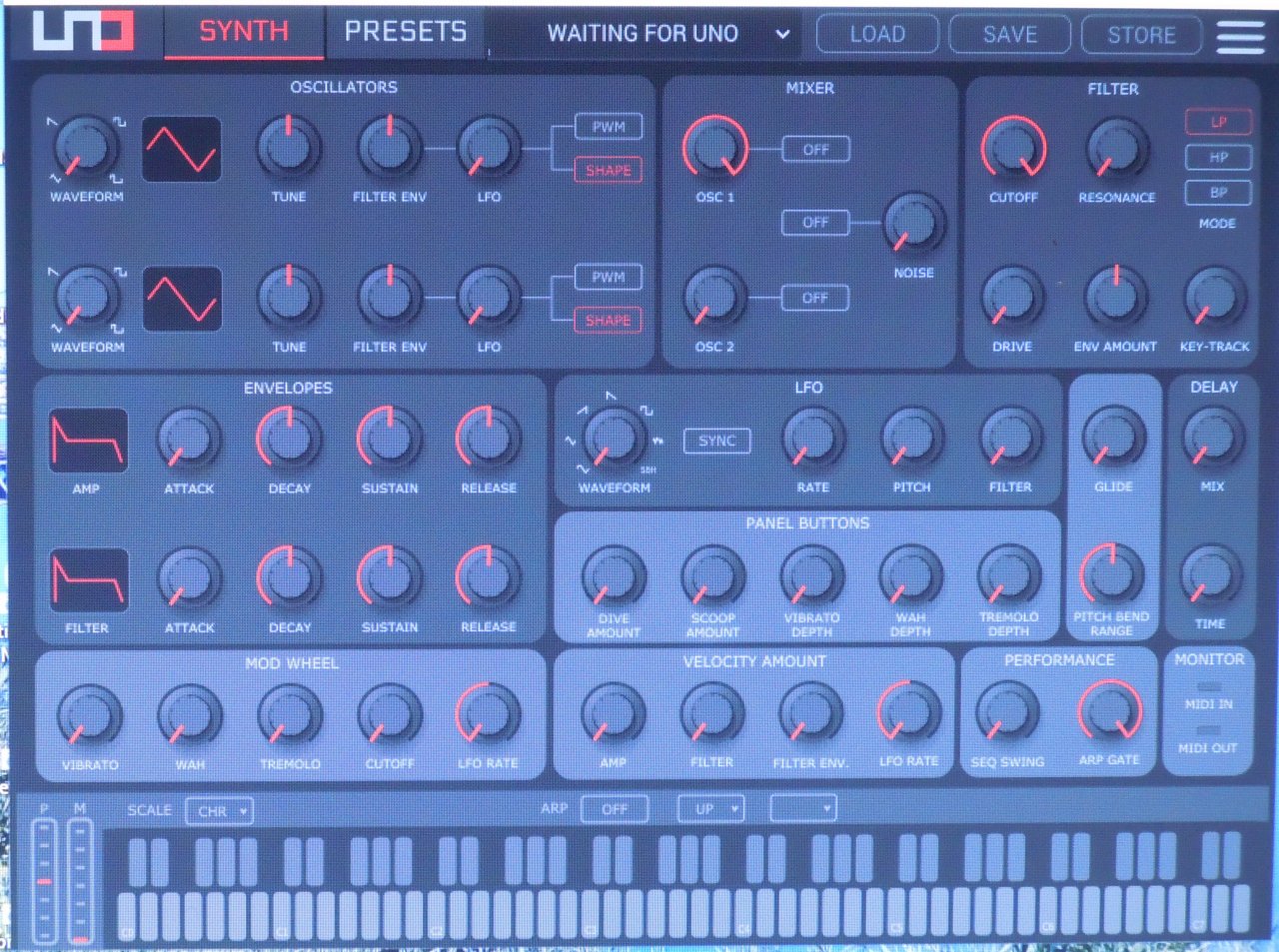Open the SCALE CHR dropdown
This screenshot has height=952, width=1279.
(x=220, y=811)
